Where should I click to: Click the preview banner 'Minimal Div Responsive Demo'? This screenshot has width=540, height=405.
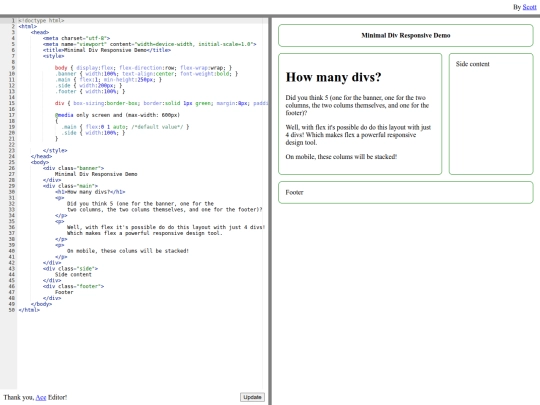click(x=406, y=35)
